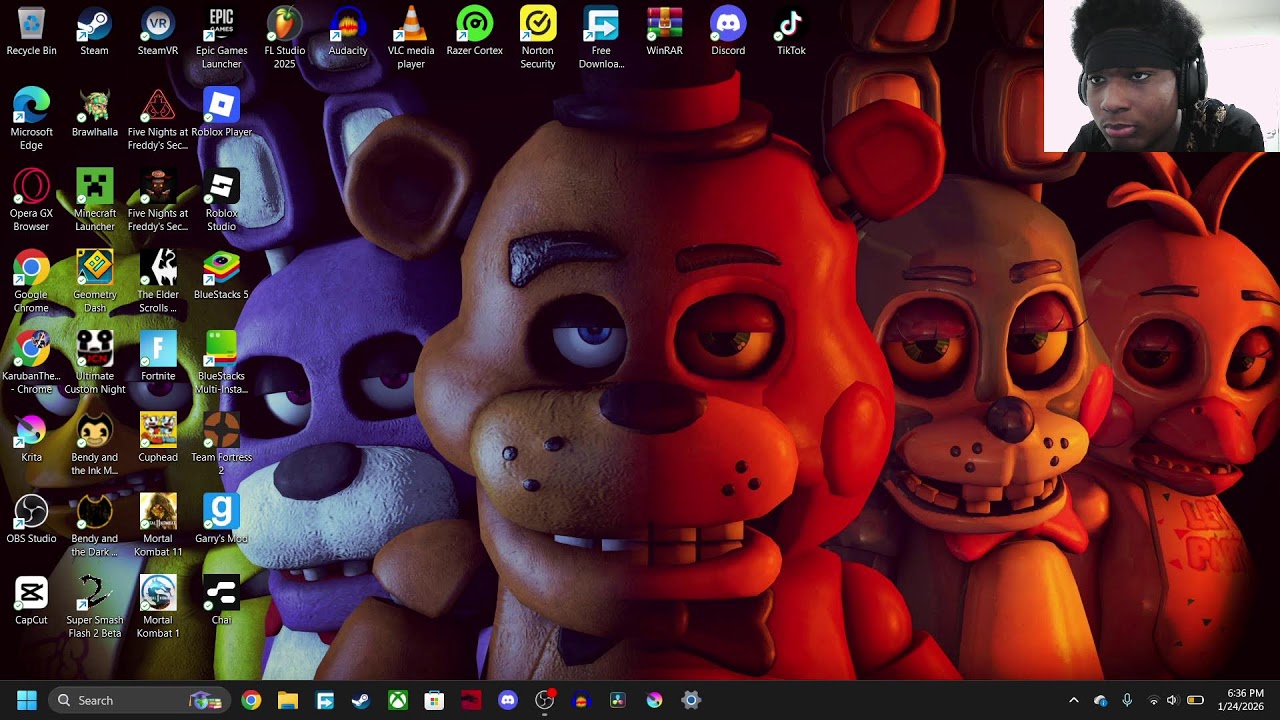Open network settings via Wi-Fi tray icon
The width and height of the screenshot is (1280, 720).
pos(1153,700)
